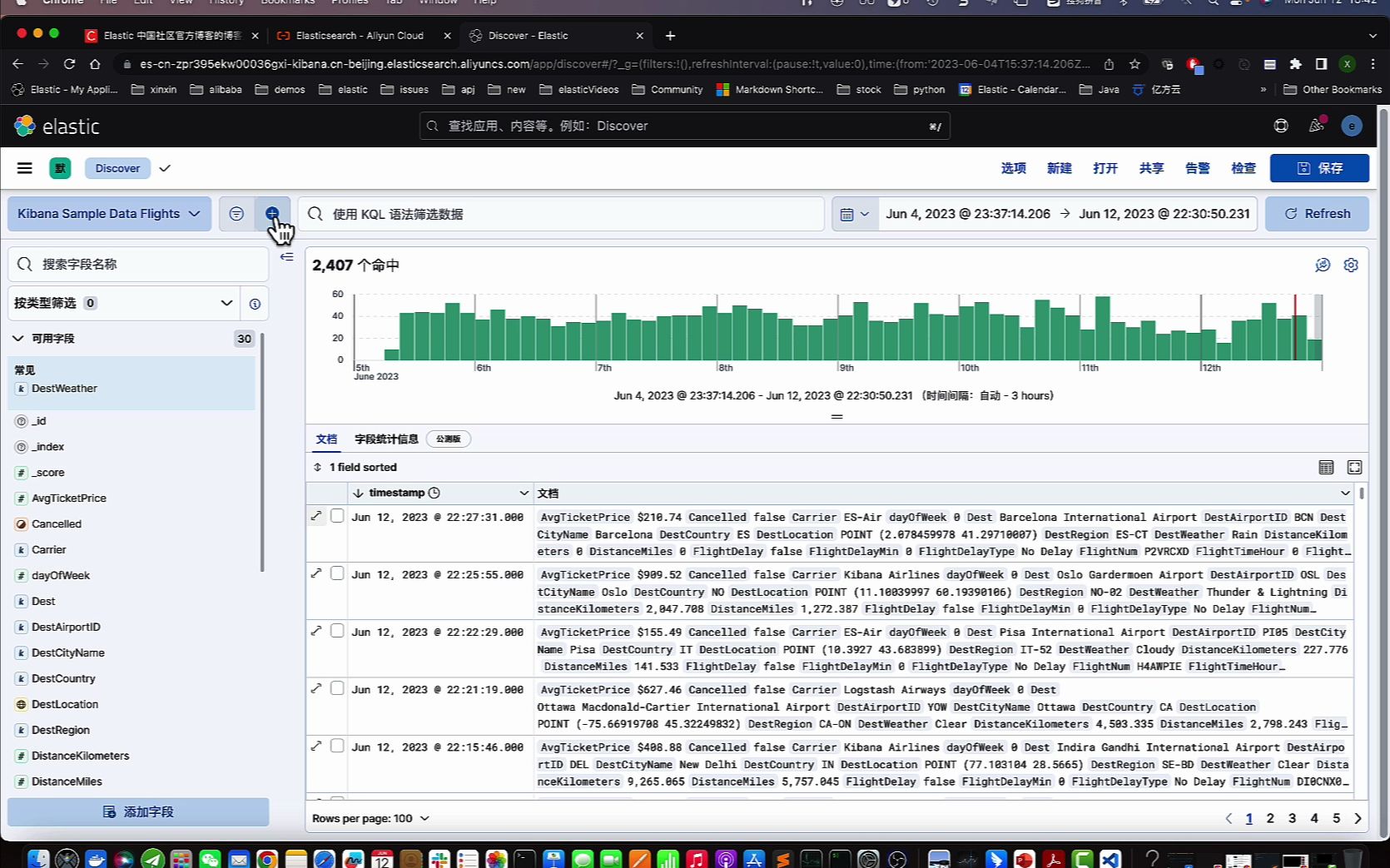This screenshot has height=868, width=1390.
Task: Focus the KQL query input field
Action: click(561, 214)
